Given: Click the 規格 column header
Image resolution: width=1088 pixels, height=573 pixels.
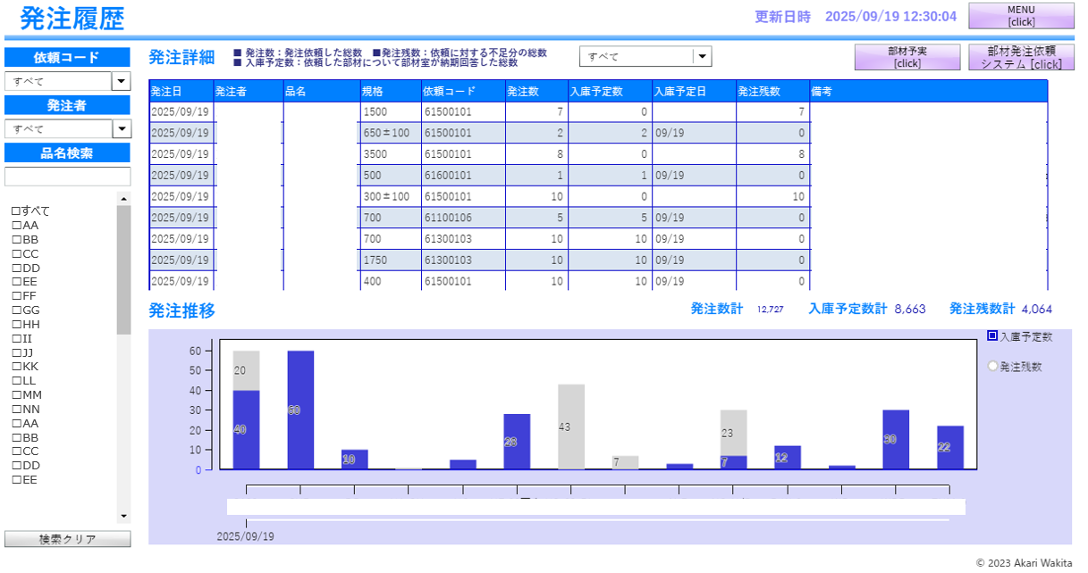Looking at the screenshot, I should click(391, 91).
